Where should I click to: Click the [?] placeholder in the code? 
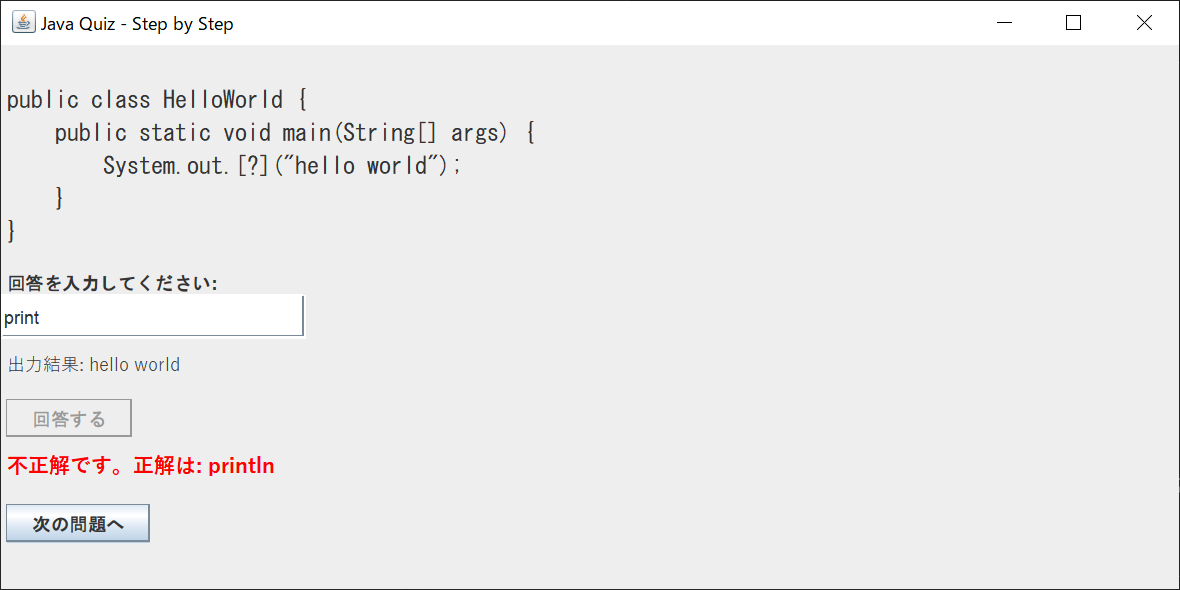tap(254, 166)
